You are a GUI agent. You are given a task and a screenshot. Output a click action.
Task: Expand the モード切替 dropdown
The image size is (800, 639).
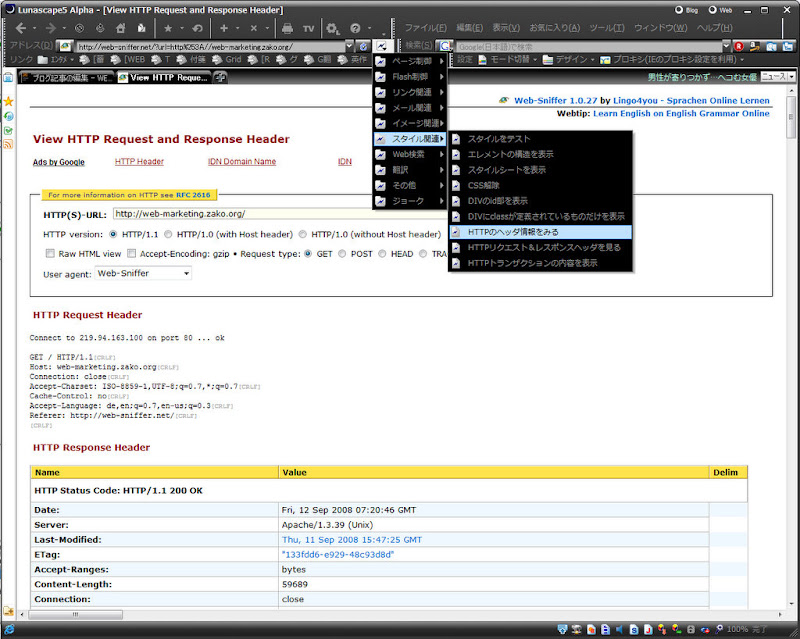click(535, 60)
